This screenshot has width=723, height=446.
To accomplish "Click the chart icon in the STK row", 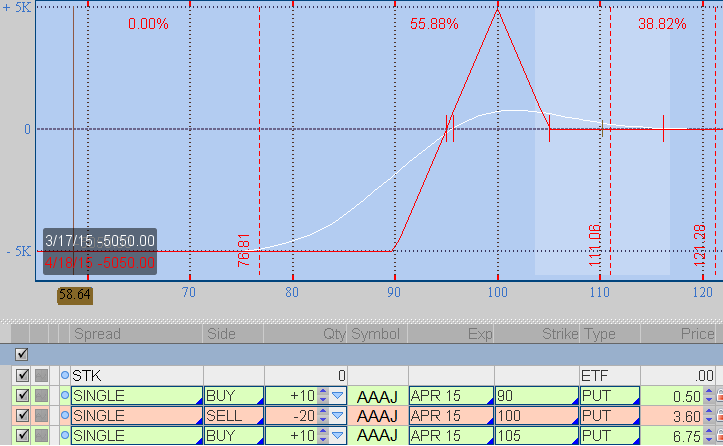I will pos(41,375).
